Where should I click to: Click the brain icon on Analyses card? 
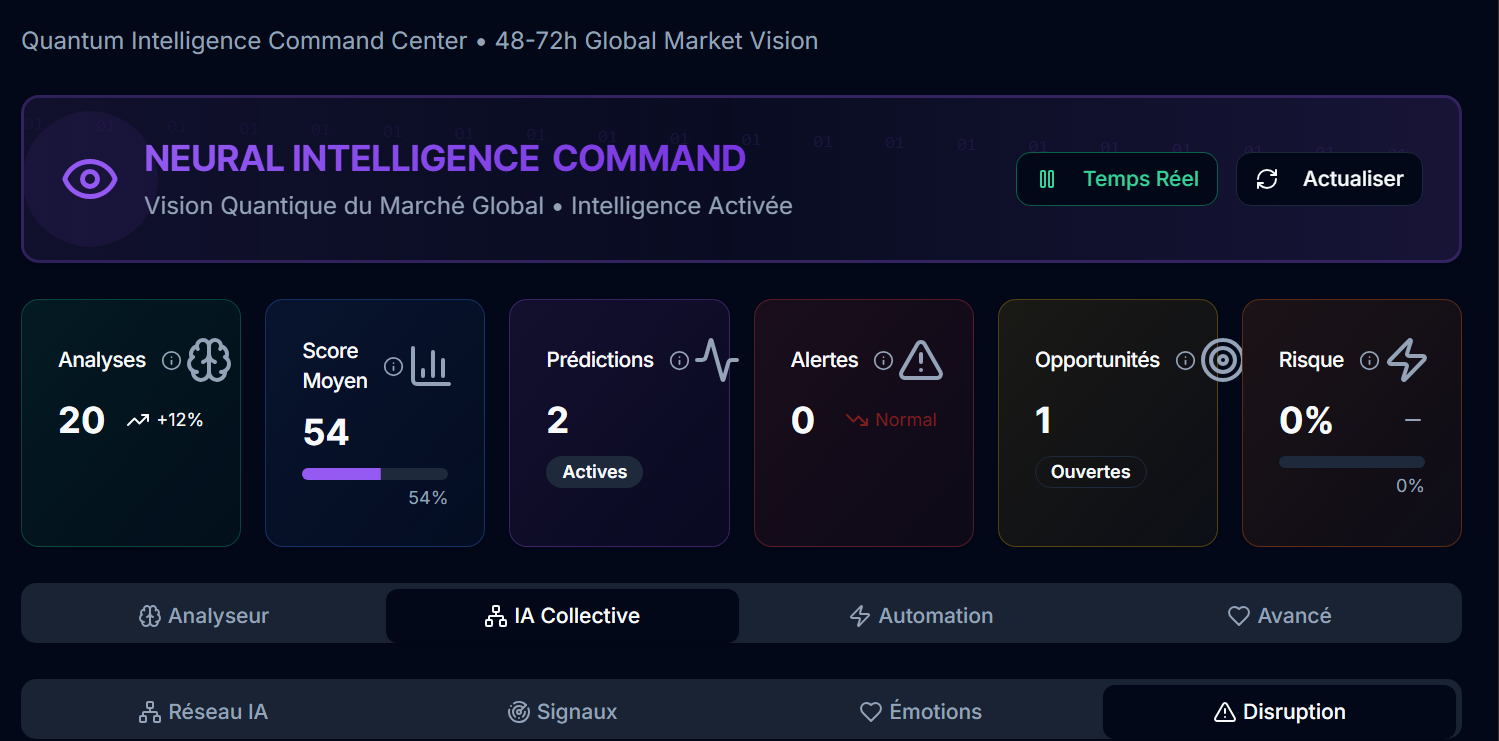point(209,360)
